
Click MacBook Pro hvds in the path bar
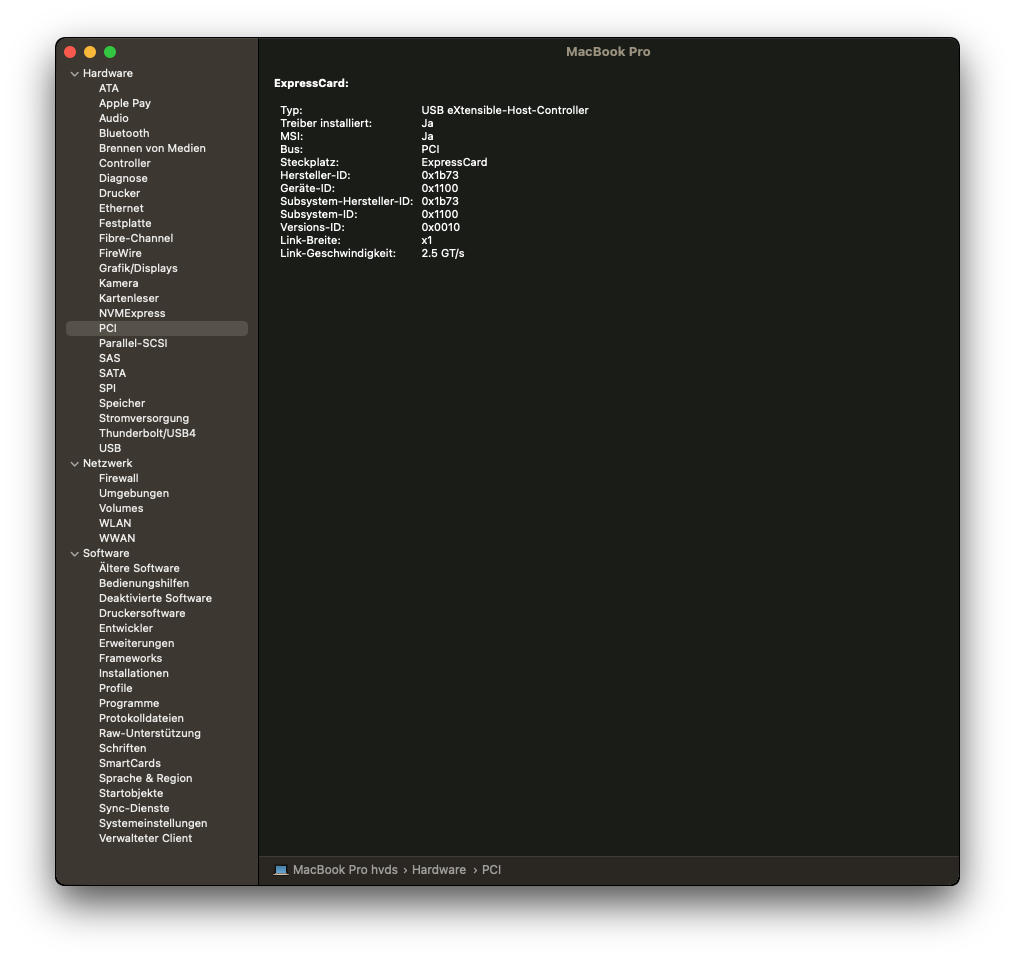[x=345, y=870]
